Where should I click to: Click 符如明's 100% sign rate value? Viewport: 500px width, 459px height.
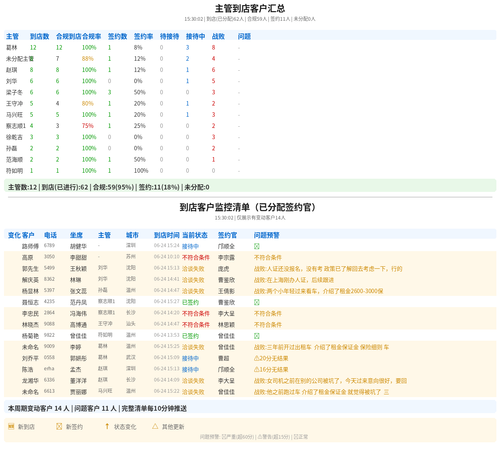point(141,171)
